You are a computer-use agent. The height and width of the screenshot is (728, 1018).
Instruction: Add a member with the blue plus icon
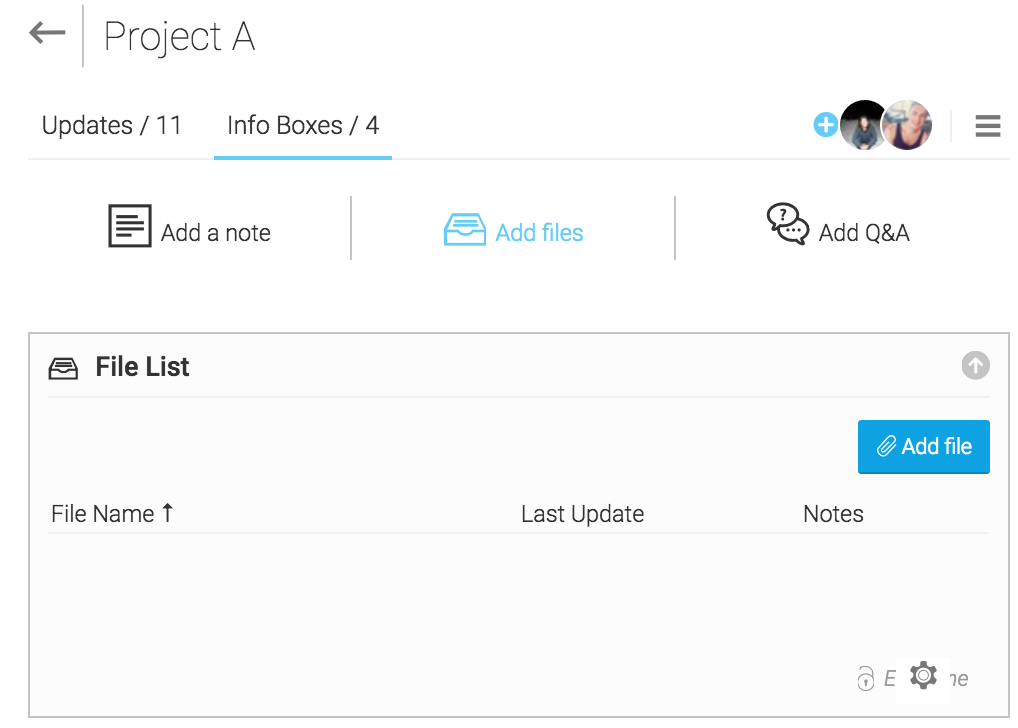825,125
